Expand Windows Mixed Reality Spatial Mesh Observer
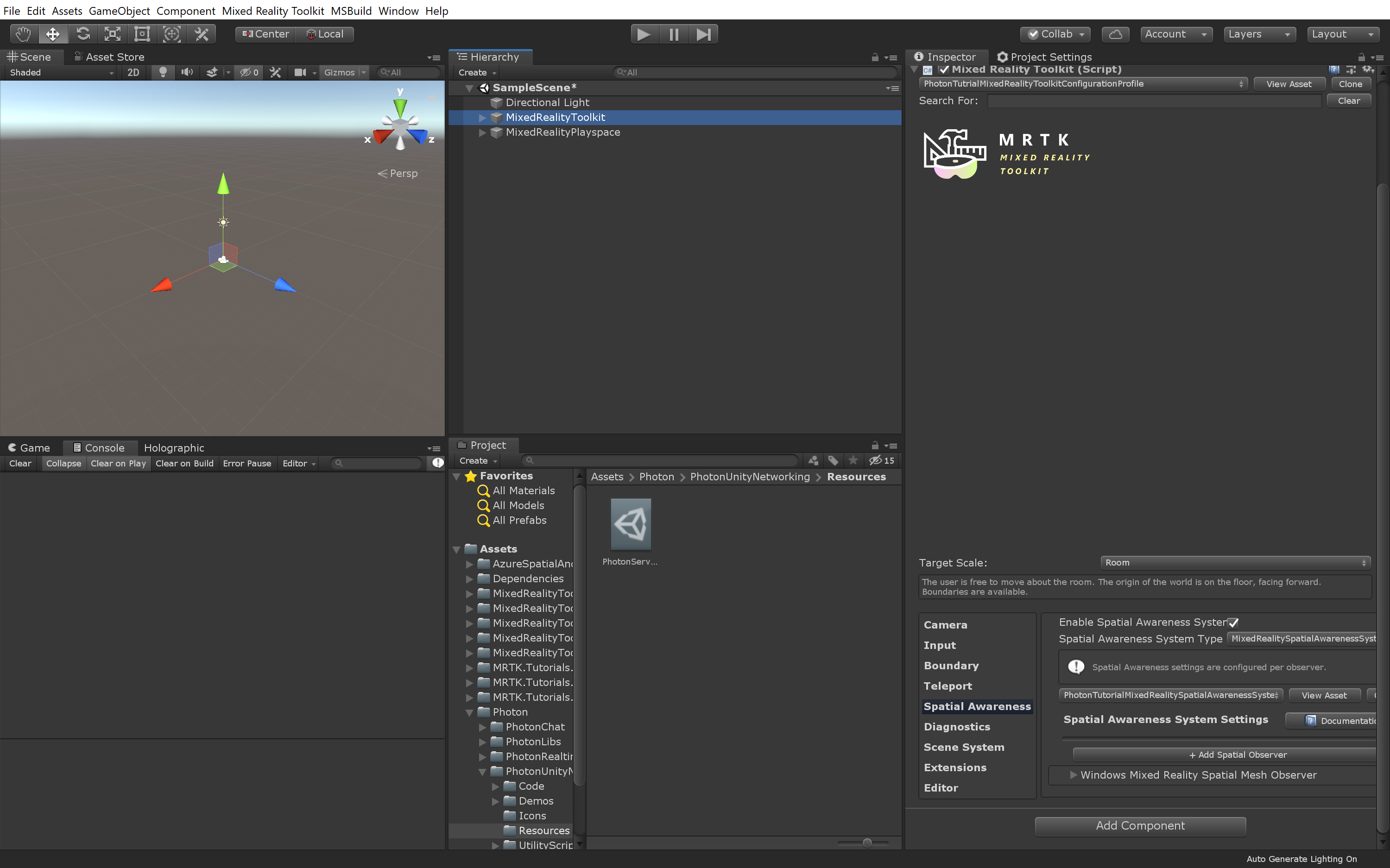 1073,775
